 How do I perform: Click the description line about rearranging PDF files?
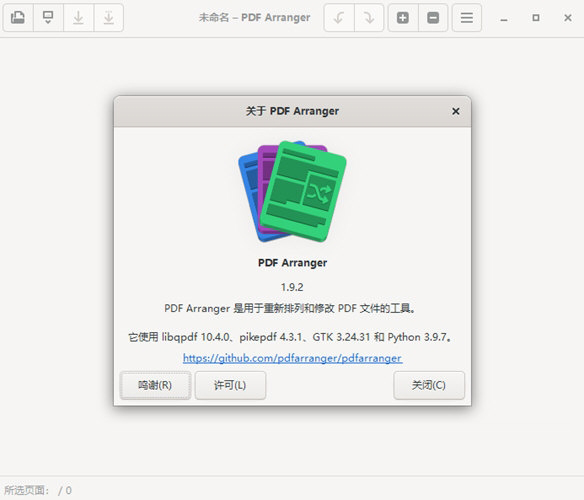click(x=290, y=308)
